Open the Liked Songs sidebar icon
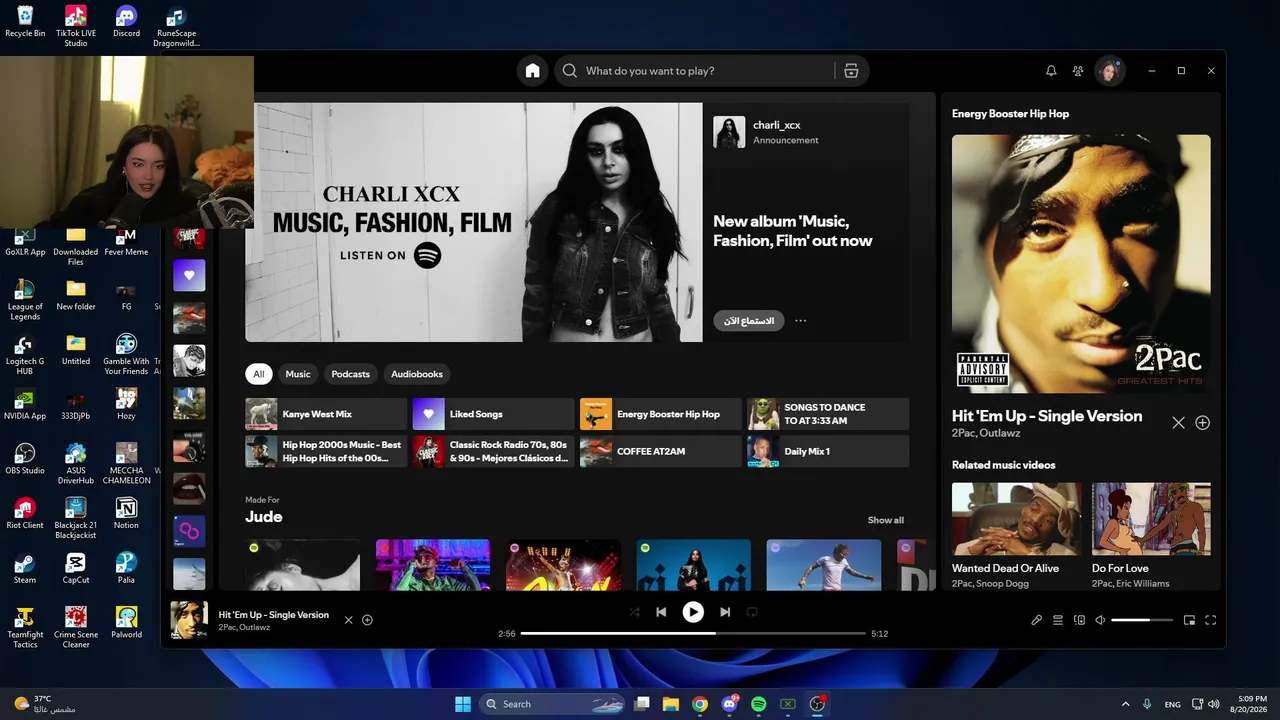 [x=189, y=275]
